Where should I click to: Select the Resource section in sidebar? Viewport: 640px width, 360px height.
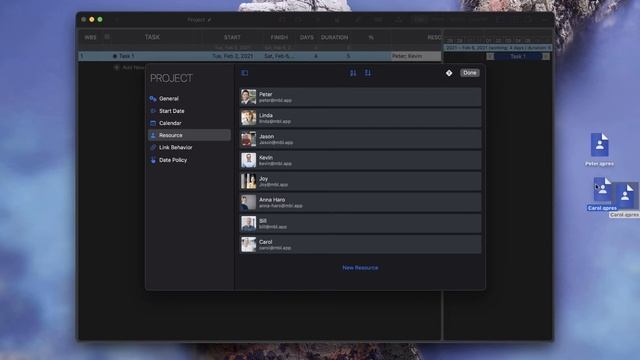point(189,135)
